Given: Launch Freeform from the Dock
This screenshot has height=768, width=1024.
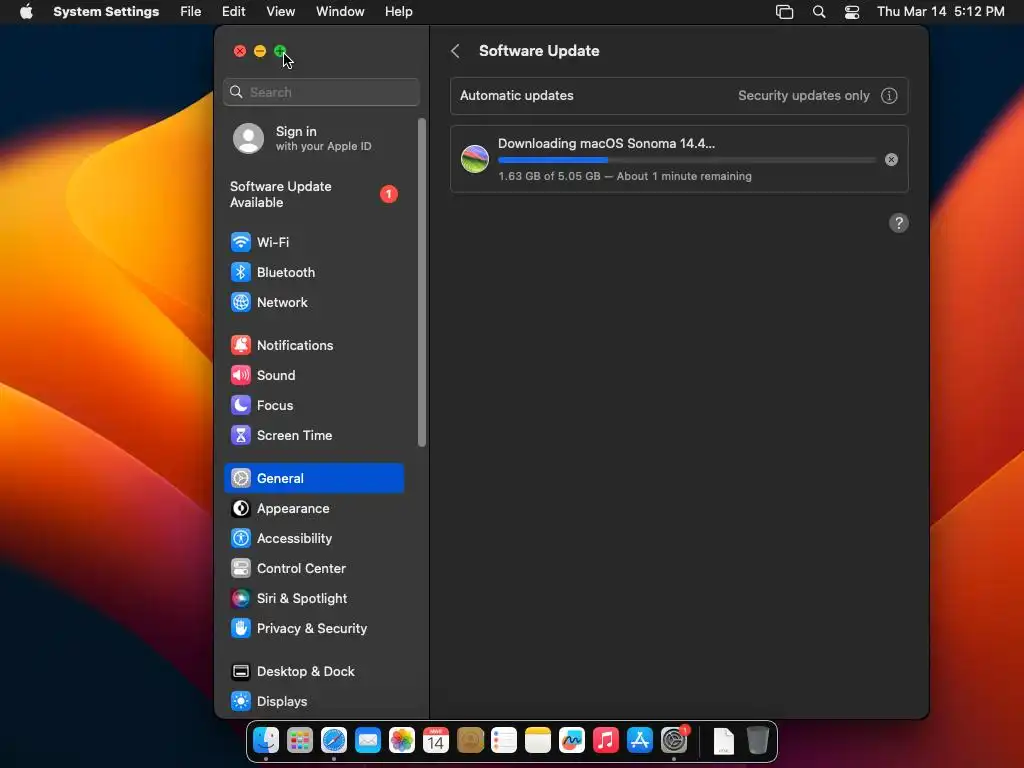Looking at the screenshot, I should 571,741.
